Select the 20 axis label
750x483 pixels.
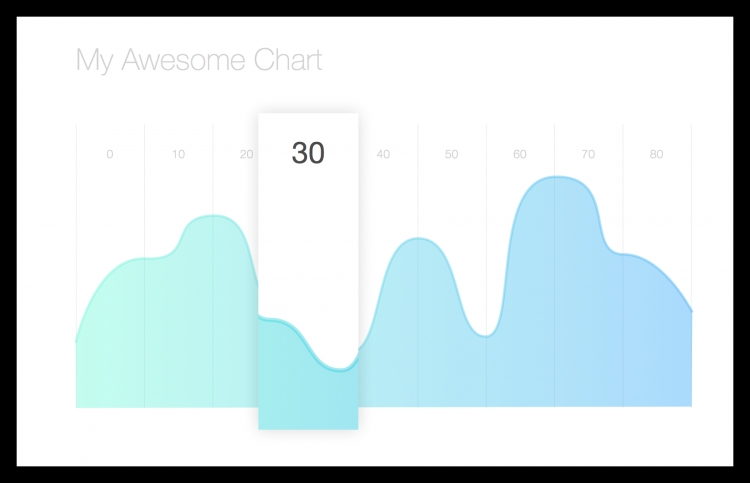click(246, 154)
